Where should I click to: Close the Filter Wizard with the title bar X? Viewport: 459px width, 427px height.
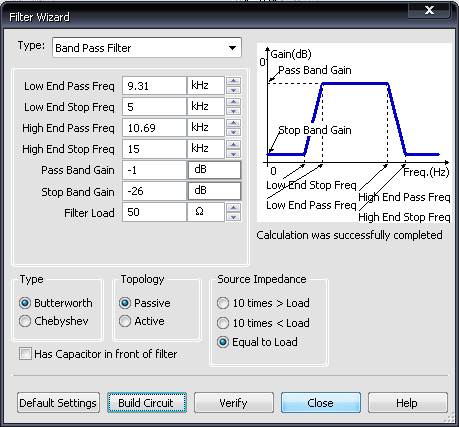(429, 10)
